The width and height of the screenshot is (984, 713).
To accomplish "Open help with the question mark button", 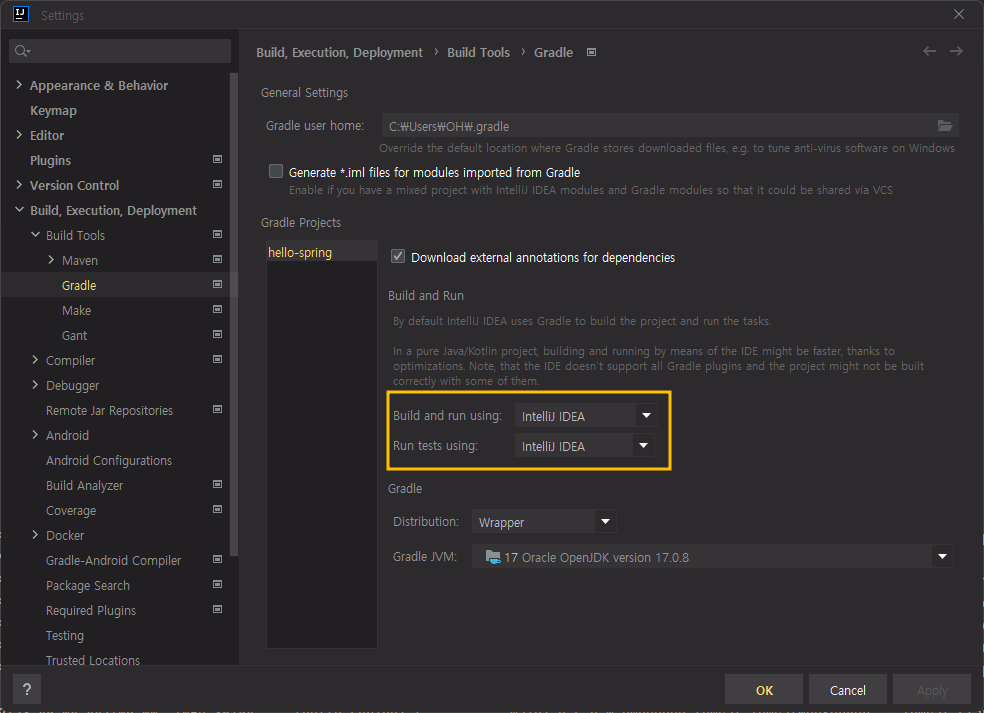I will 27,690.
